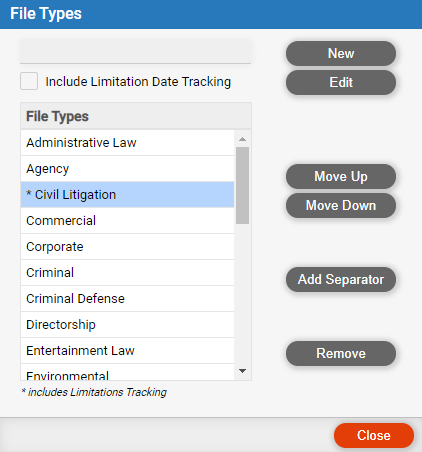
Task: Close the File Types dialog
Action: (374, 435)
